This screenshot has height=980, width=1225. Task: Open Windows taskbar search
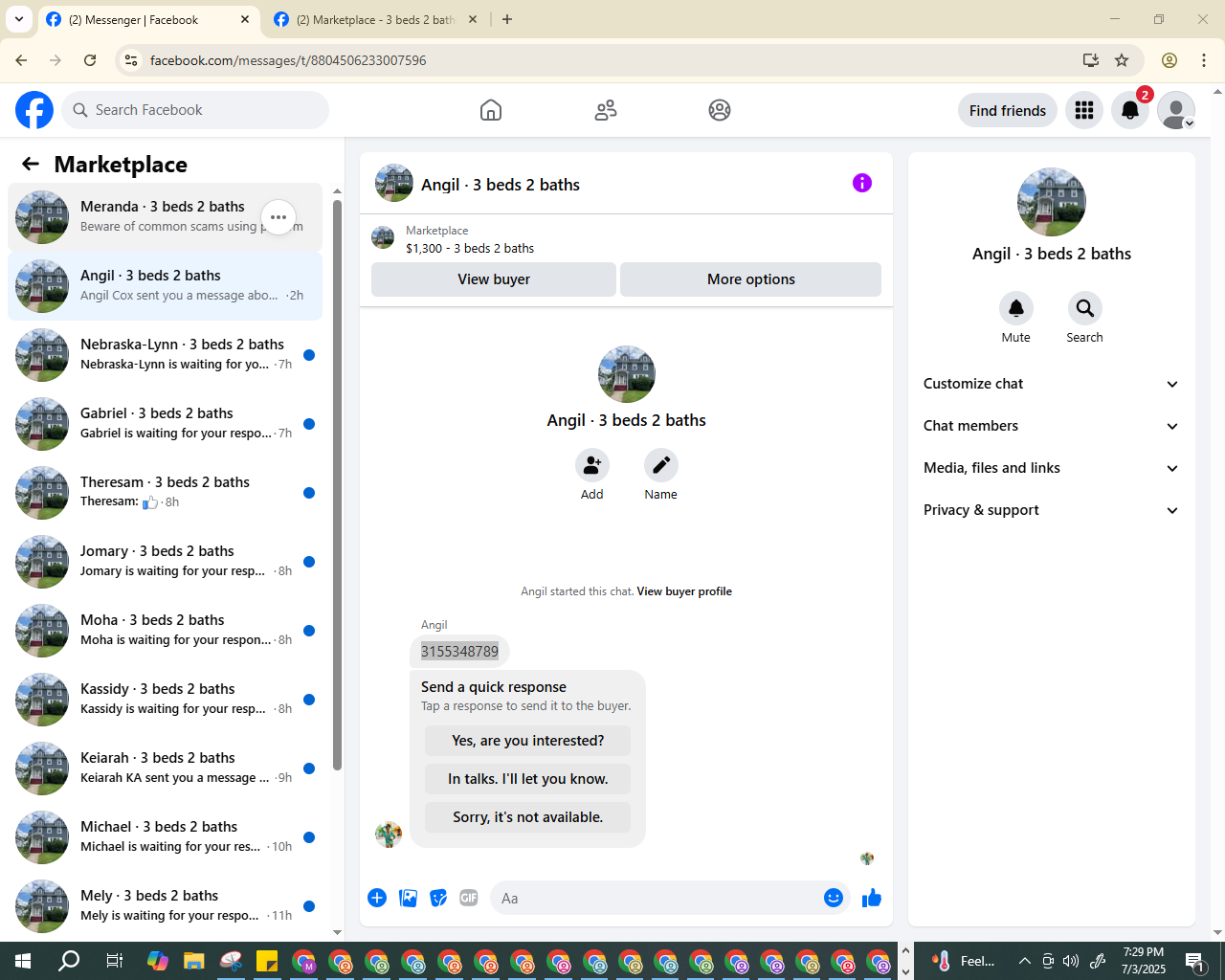point(69,961)
